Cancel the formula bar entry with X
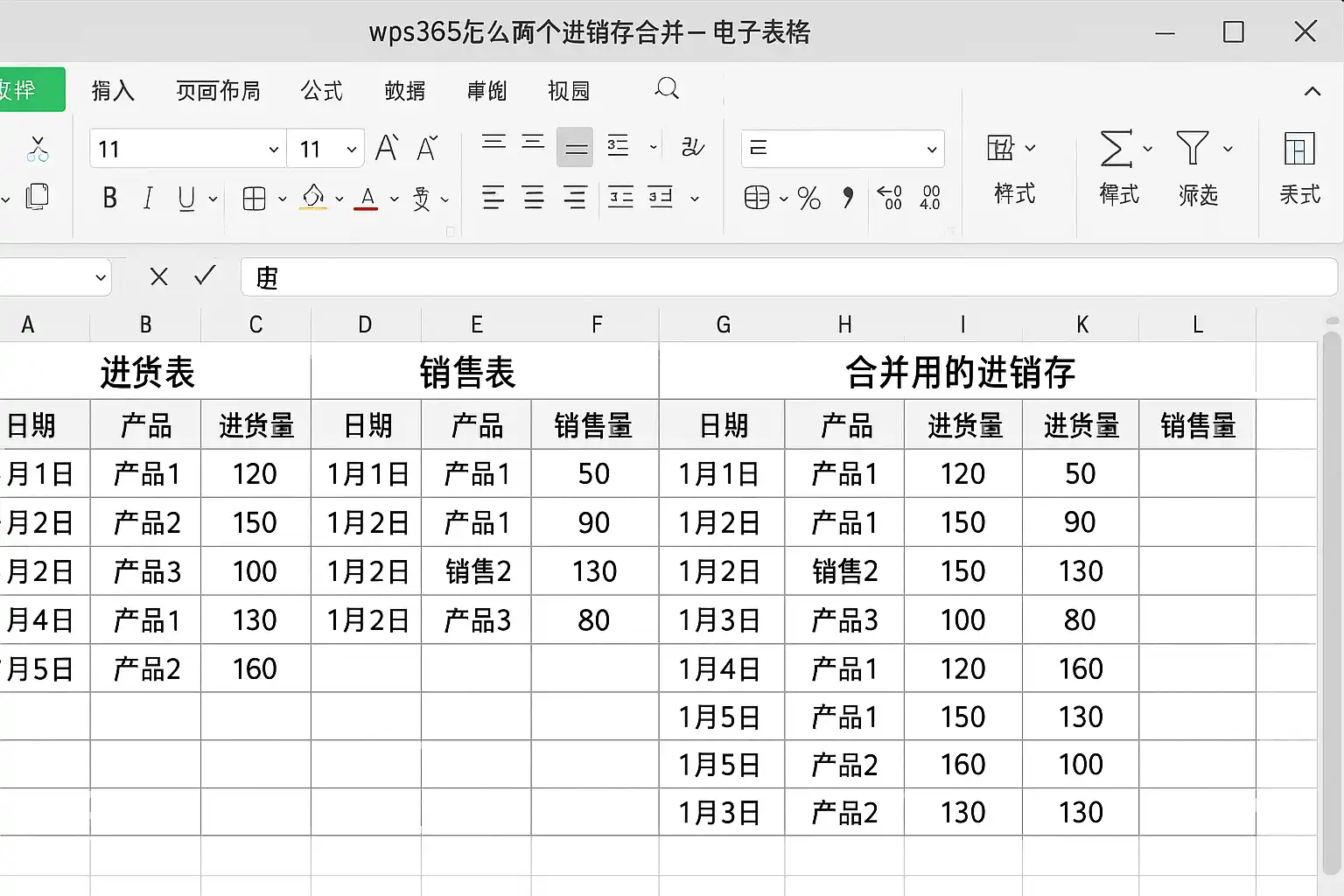The width and height of the screenshot is (1344, 896). point(158,277)
